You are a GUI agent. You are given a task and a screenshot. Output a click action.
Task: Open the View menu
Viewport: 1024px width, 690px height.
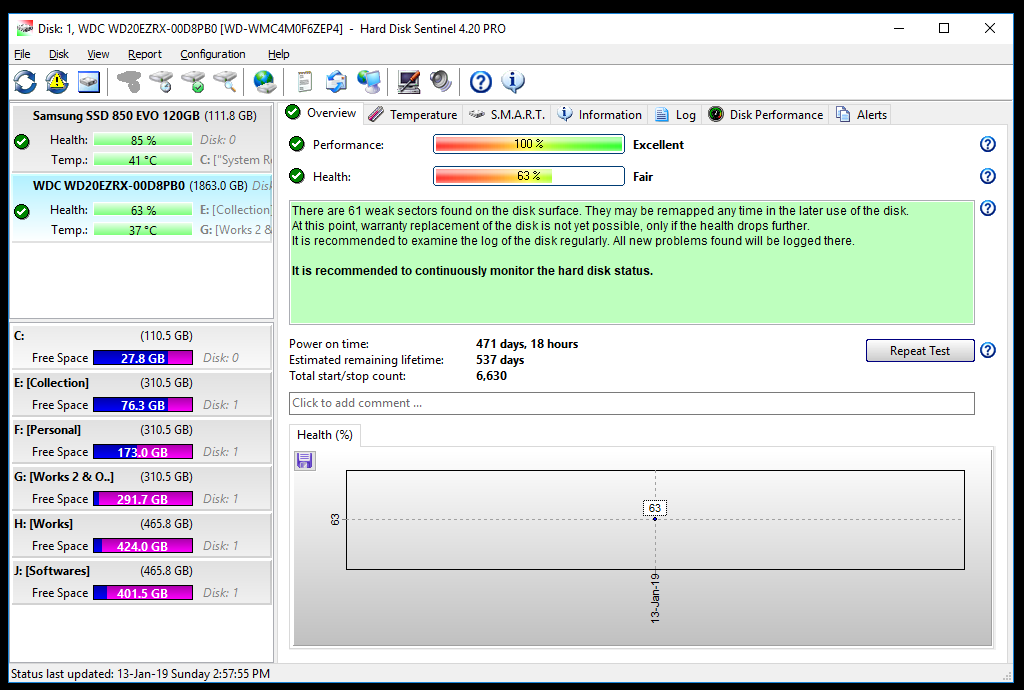pyautogui.click(x=99, y=54)
